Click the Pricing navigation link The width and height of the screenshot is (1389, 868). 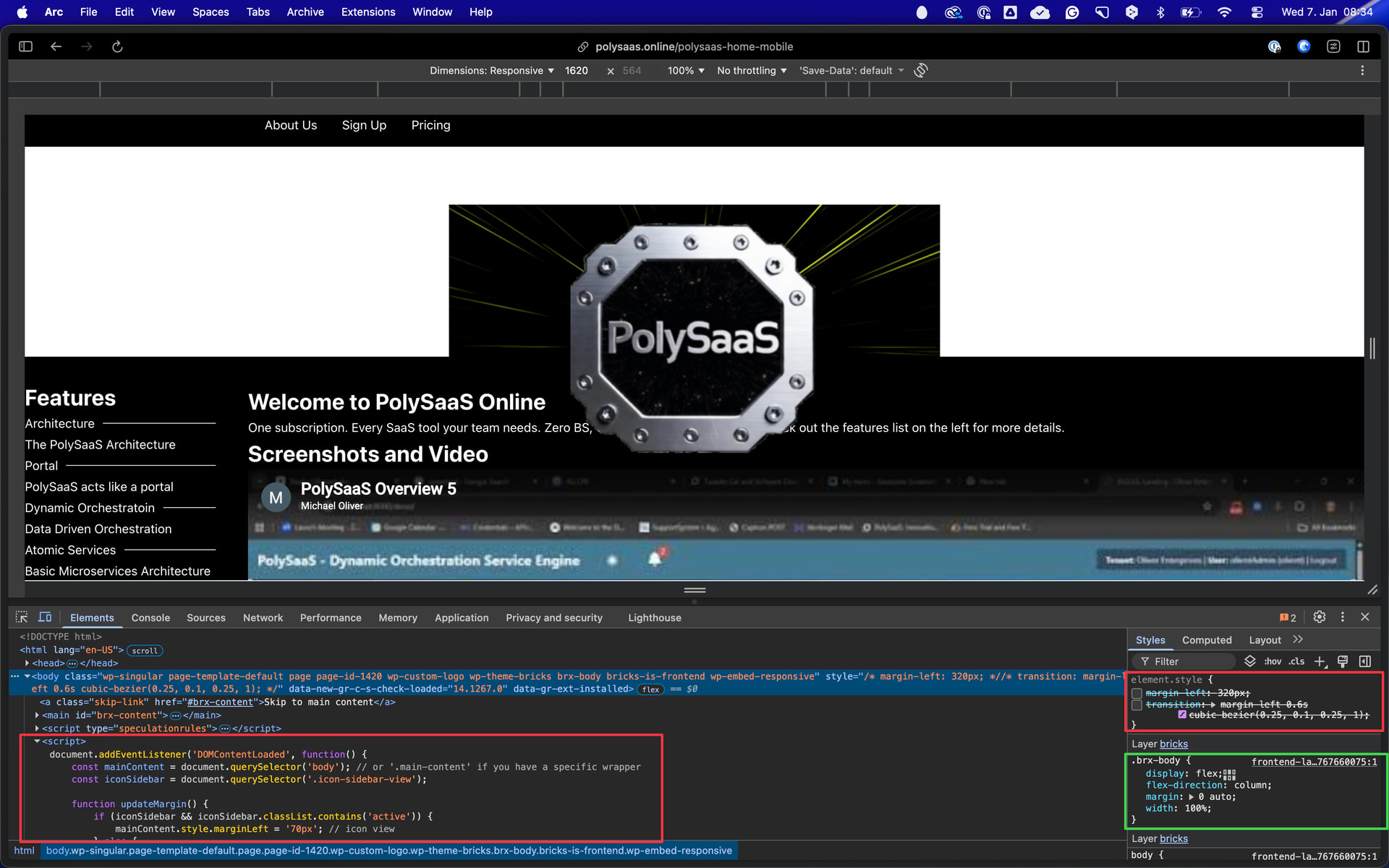(430, 125)
